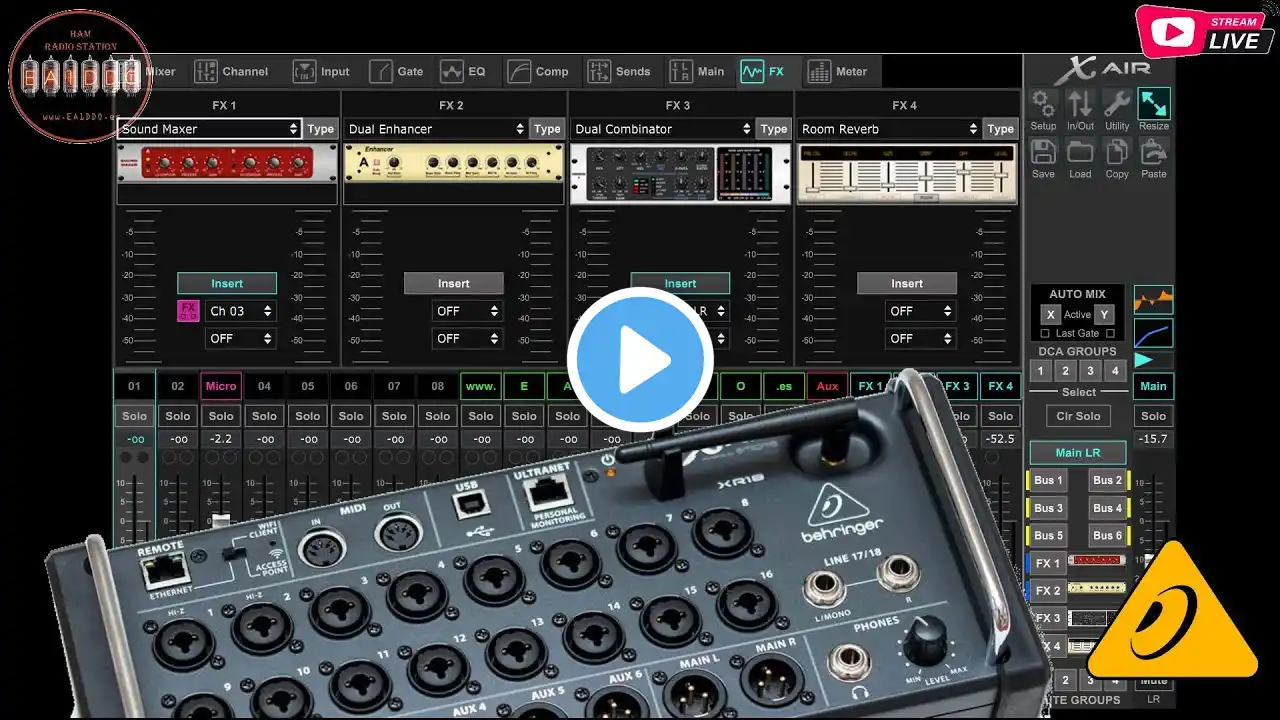Open the Sound Maxer effect dropdown
The image size is (1280, 720).
click(x=210, y=129)
